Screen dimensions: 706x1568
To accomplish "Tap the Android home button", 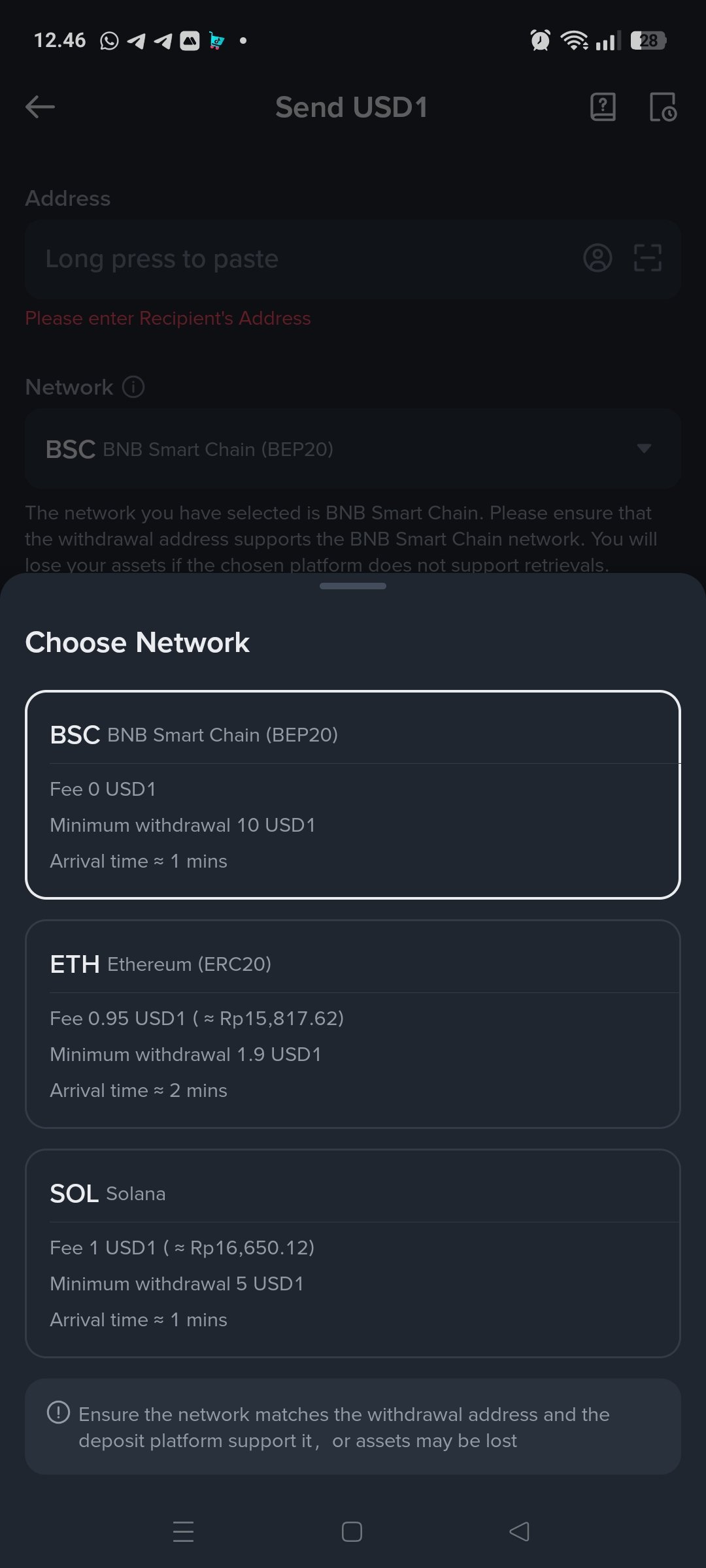I will 352,1531.
